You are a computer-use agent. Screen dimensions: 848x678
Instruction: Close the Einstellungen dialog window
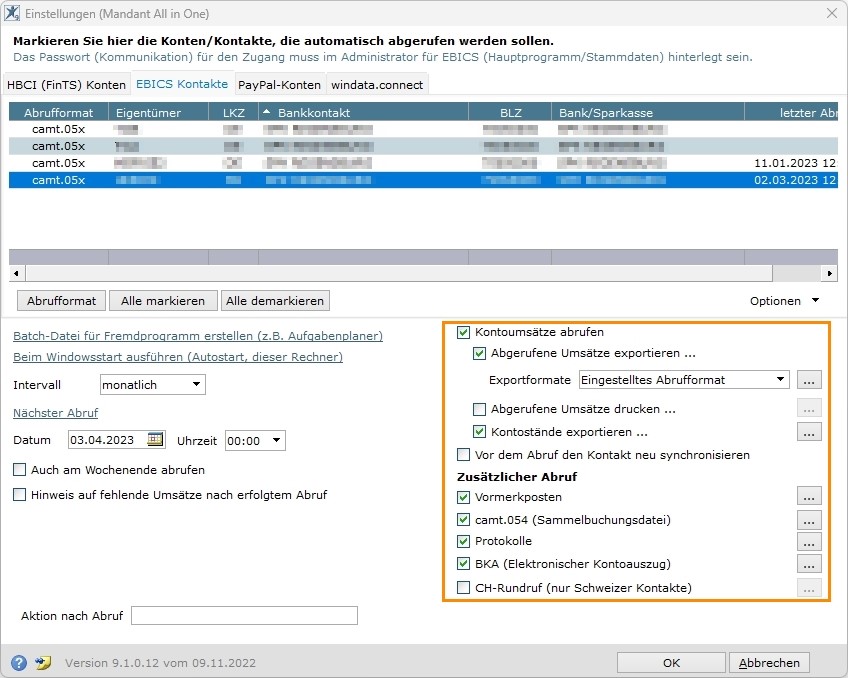click(x=832, y=14)
